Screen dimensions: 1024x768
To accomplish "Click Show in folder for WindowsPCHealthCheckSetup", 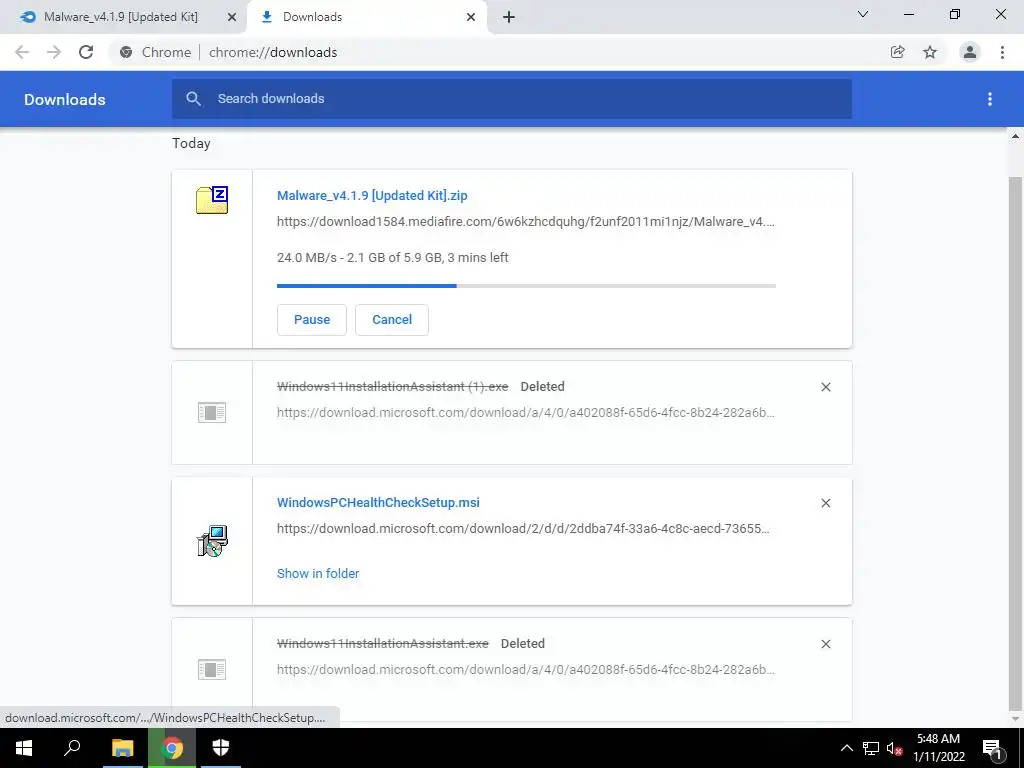I will click(318, 573).
